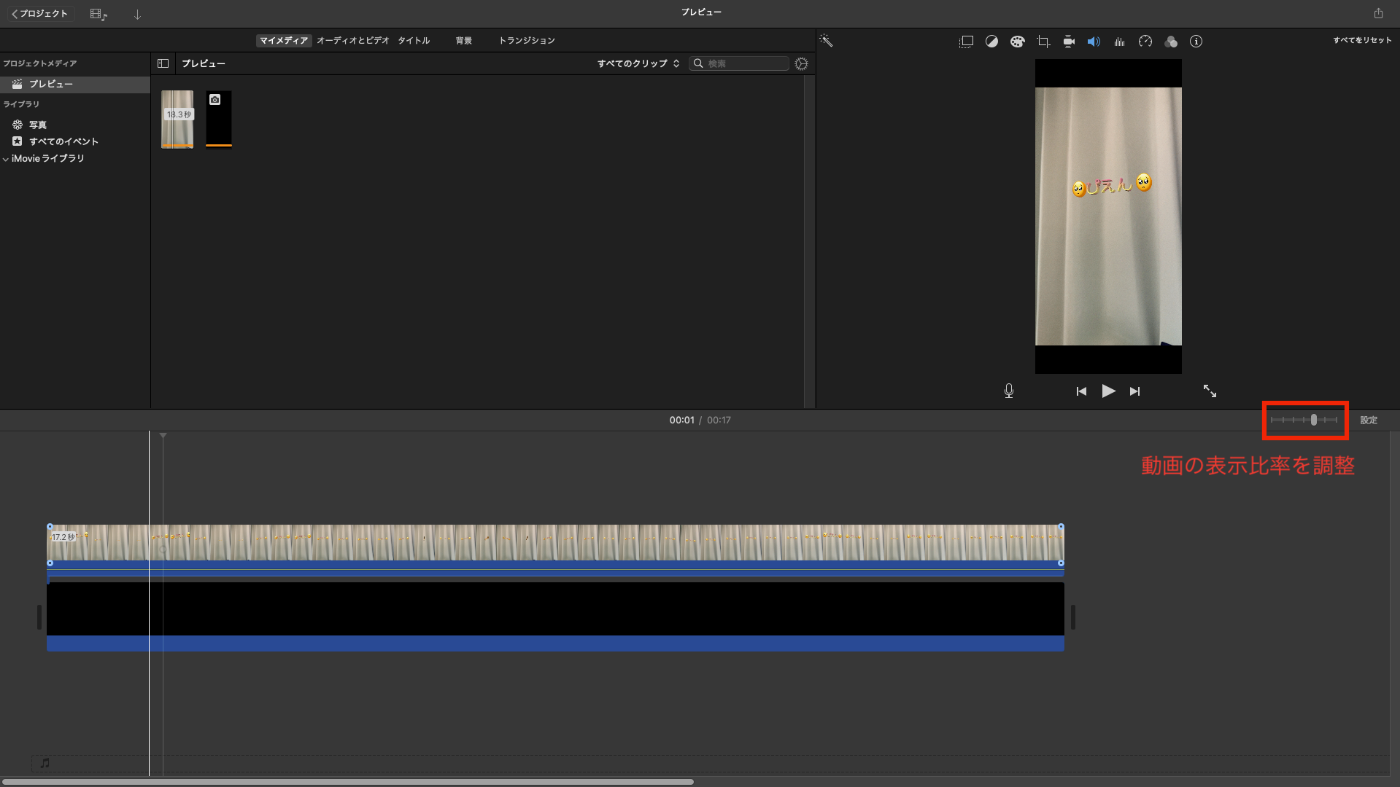This screenshot has height=787, width=1400.
Task: Go back via プロジェクト button
Action: pyautogui.click(x=39, y=14)
